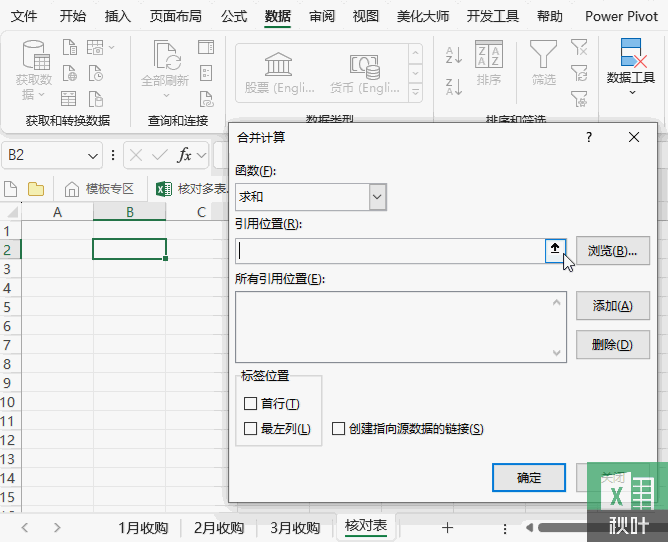Check Create links to source data
This screenshot has height=542, width=668.
click(338, 429)
